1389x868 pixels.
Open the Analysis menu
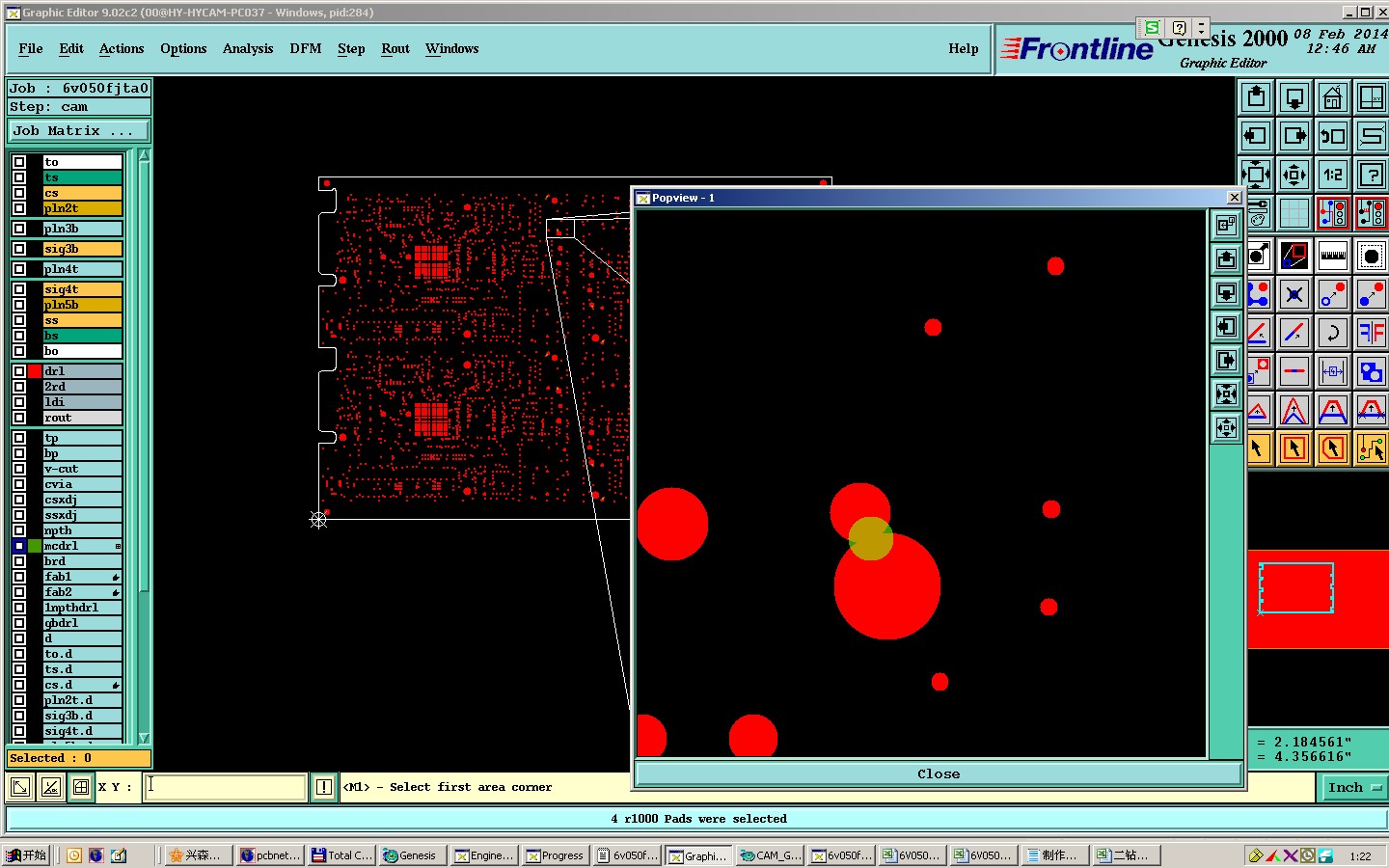(x=248, y=49)
